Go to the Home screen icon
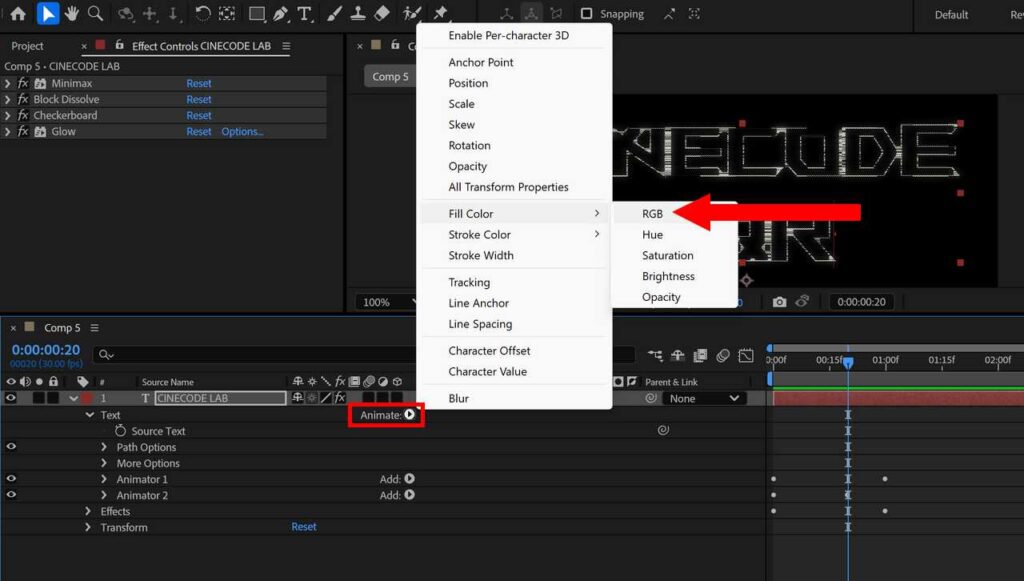 coord(18,14)
